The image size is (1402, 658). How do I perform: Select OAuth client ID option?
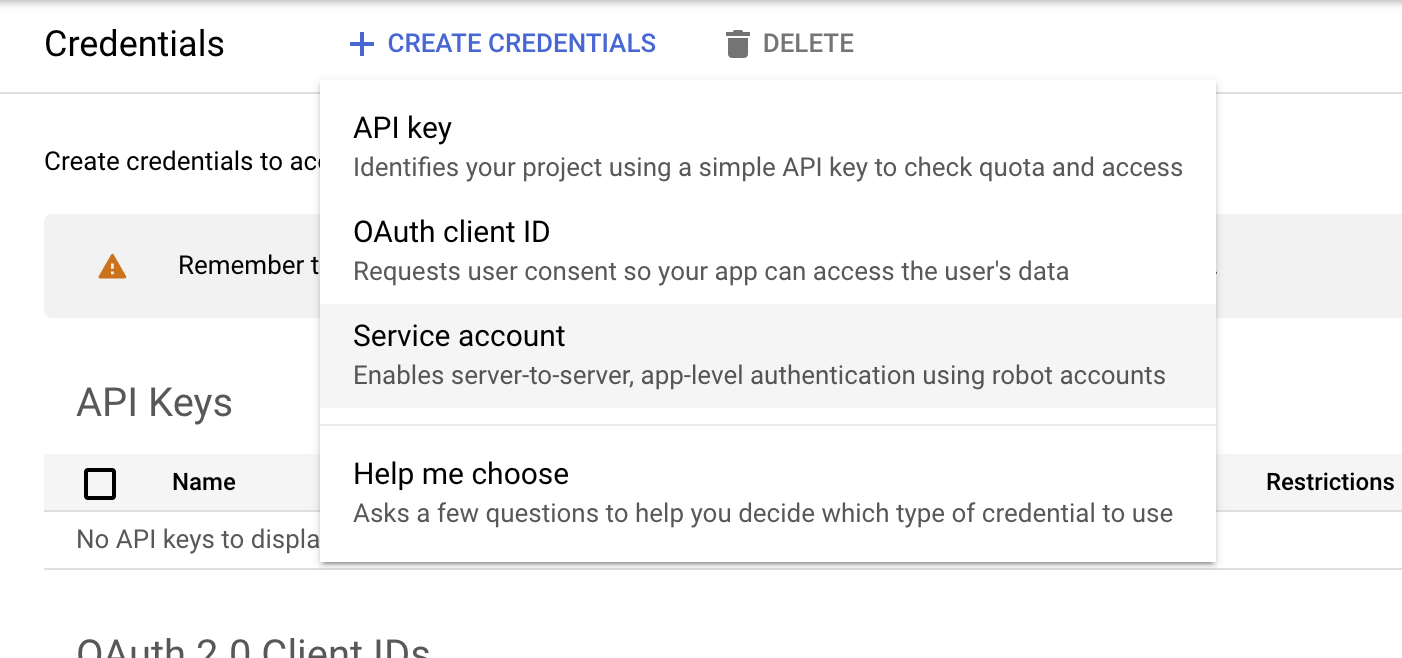pyautogui.click(x=451, y=232)
